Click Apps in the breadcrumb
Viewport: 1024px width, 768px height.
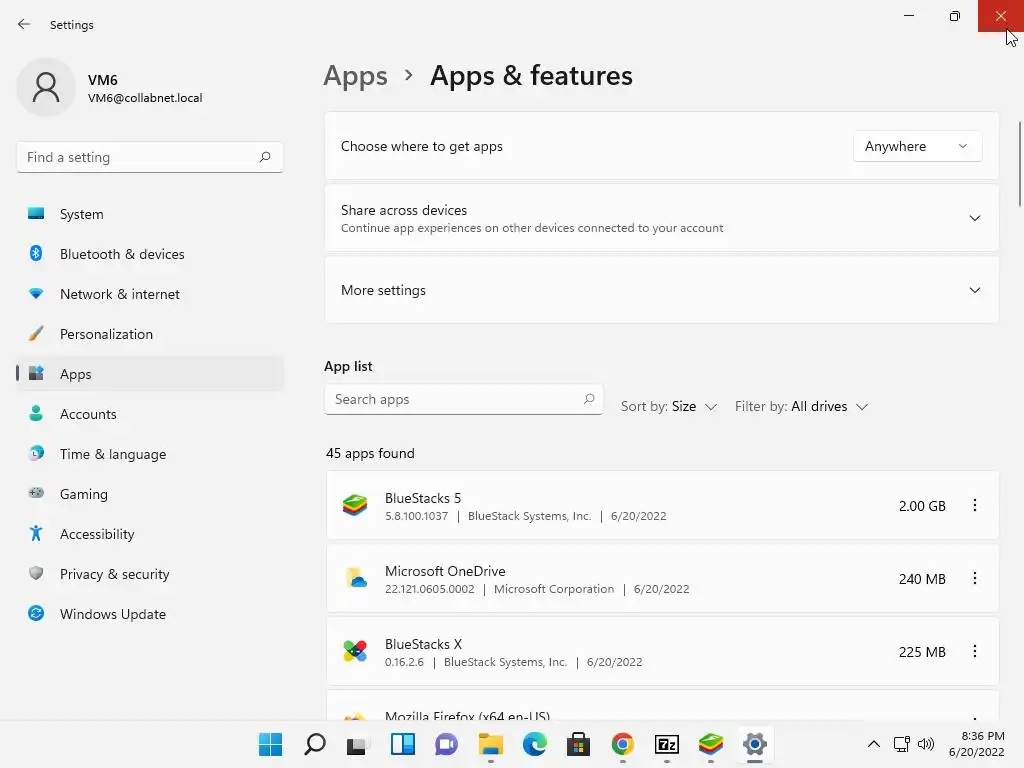(x=355, y=76)
